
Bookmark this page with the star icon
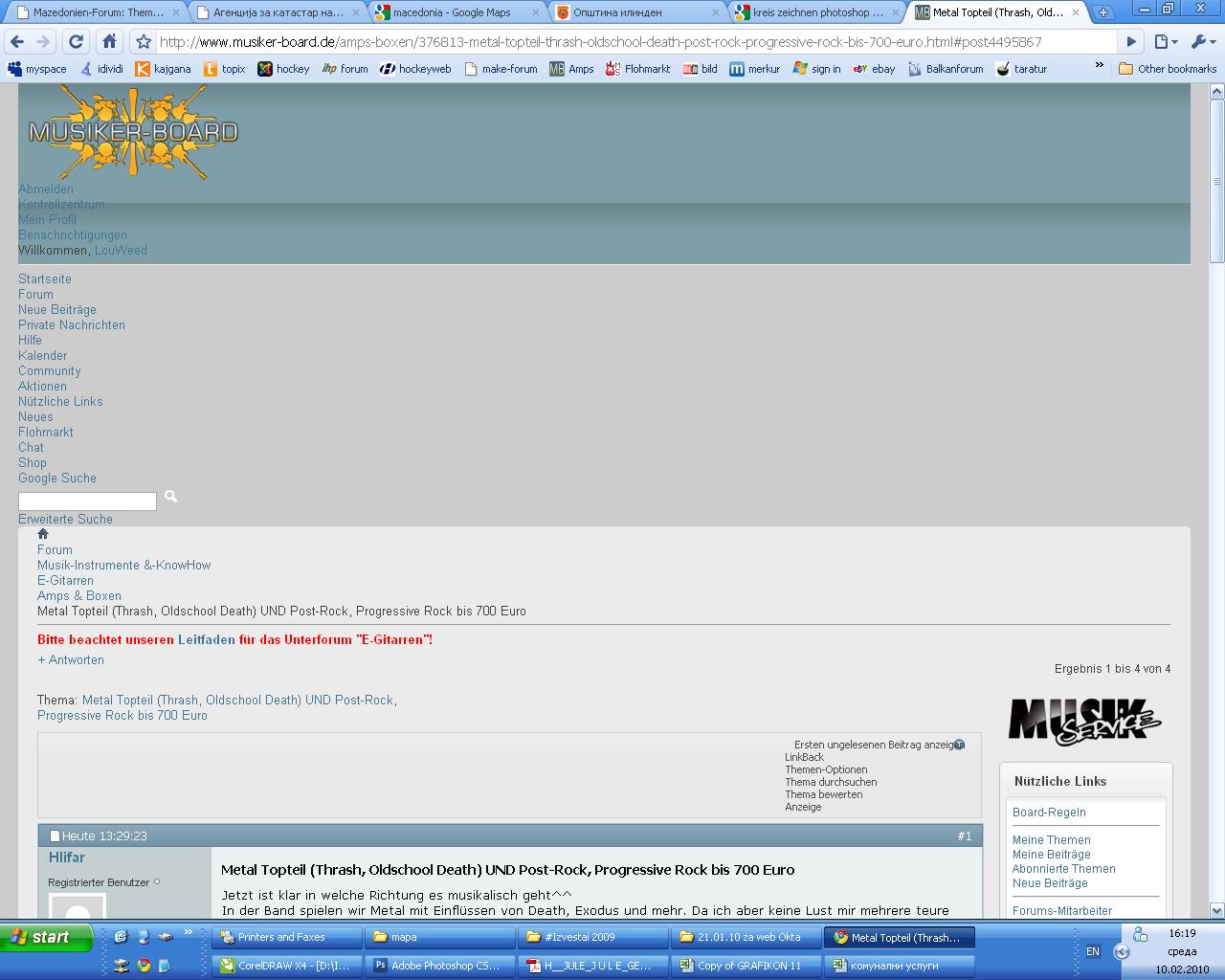pyautogui.click(x=144, y=42)
